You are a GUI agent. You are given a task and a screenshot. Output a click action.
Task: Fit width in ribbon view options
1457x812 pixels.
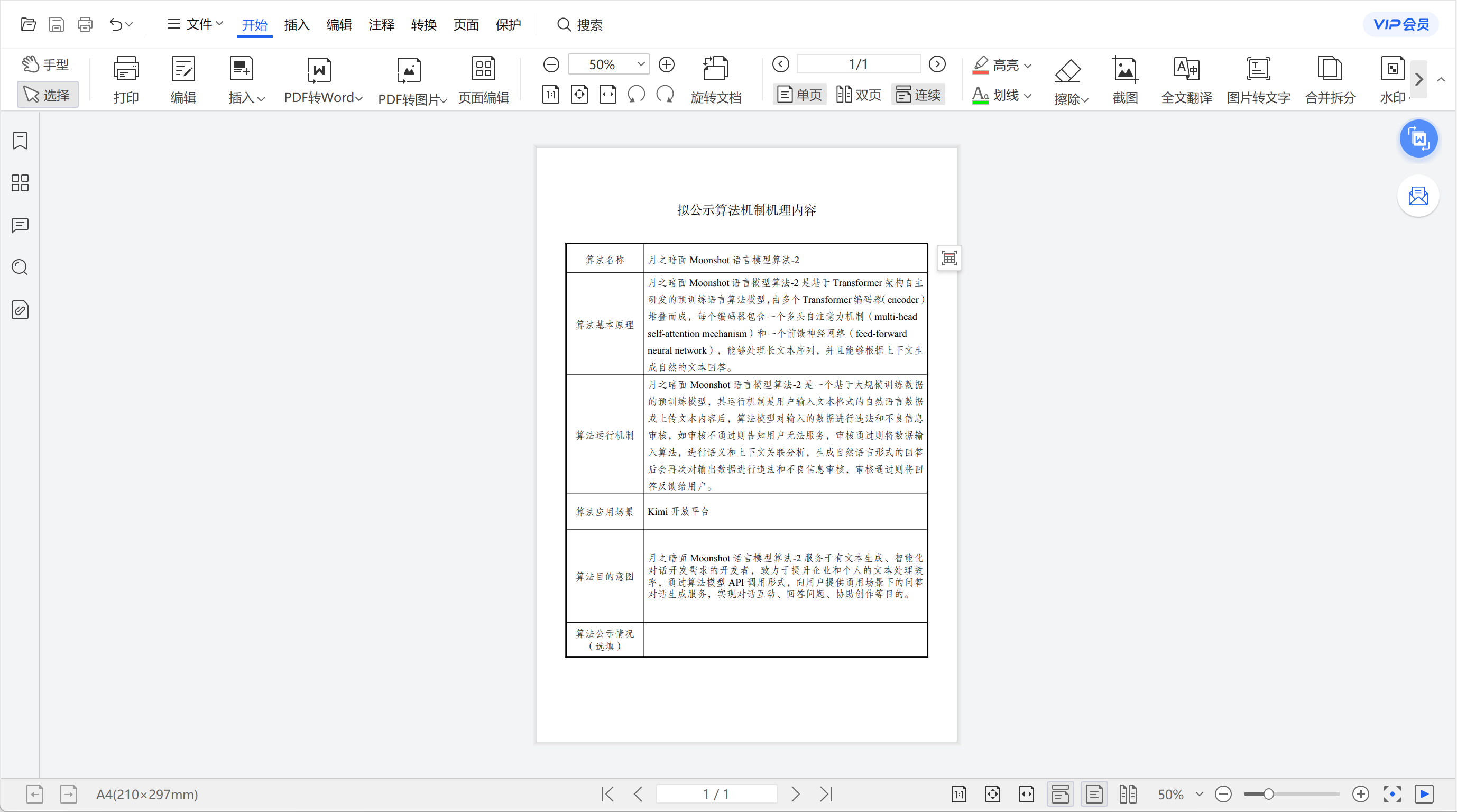608,95
